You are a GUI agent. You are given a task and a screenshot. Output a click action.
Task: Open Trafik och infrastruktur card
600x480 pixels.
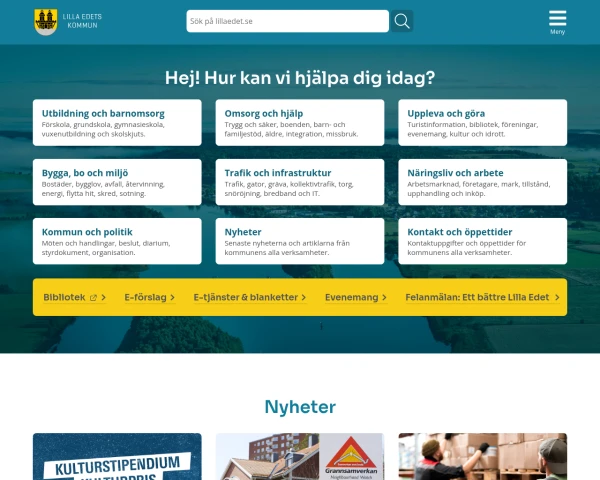(x=300, y=182)
